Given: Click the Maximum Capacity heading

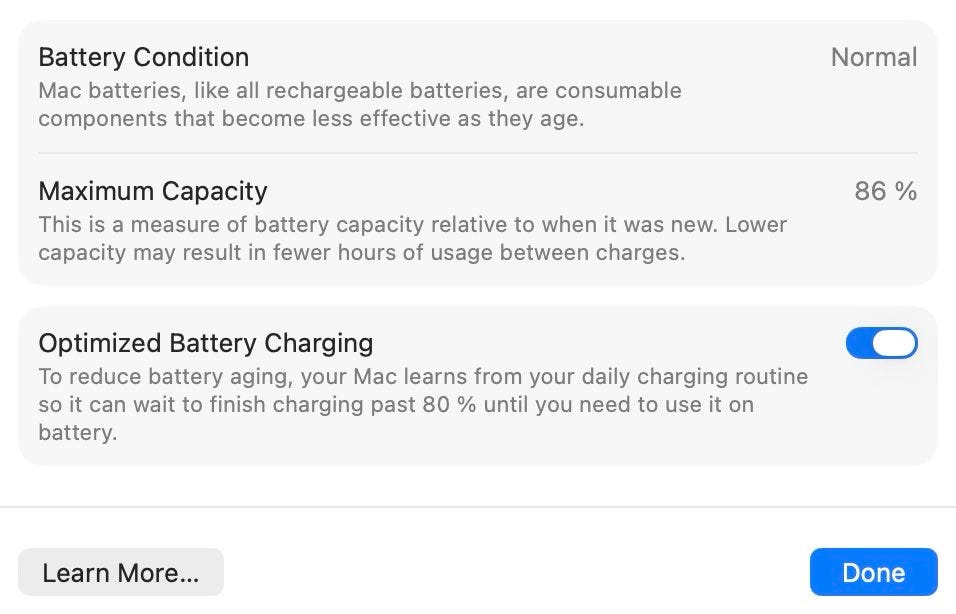Looking at the screenshot, I should click(x=153, y=191).
